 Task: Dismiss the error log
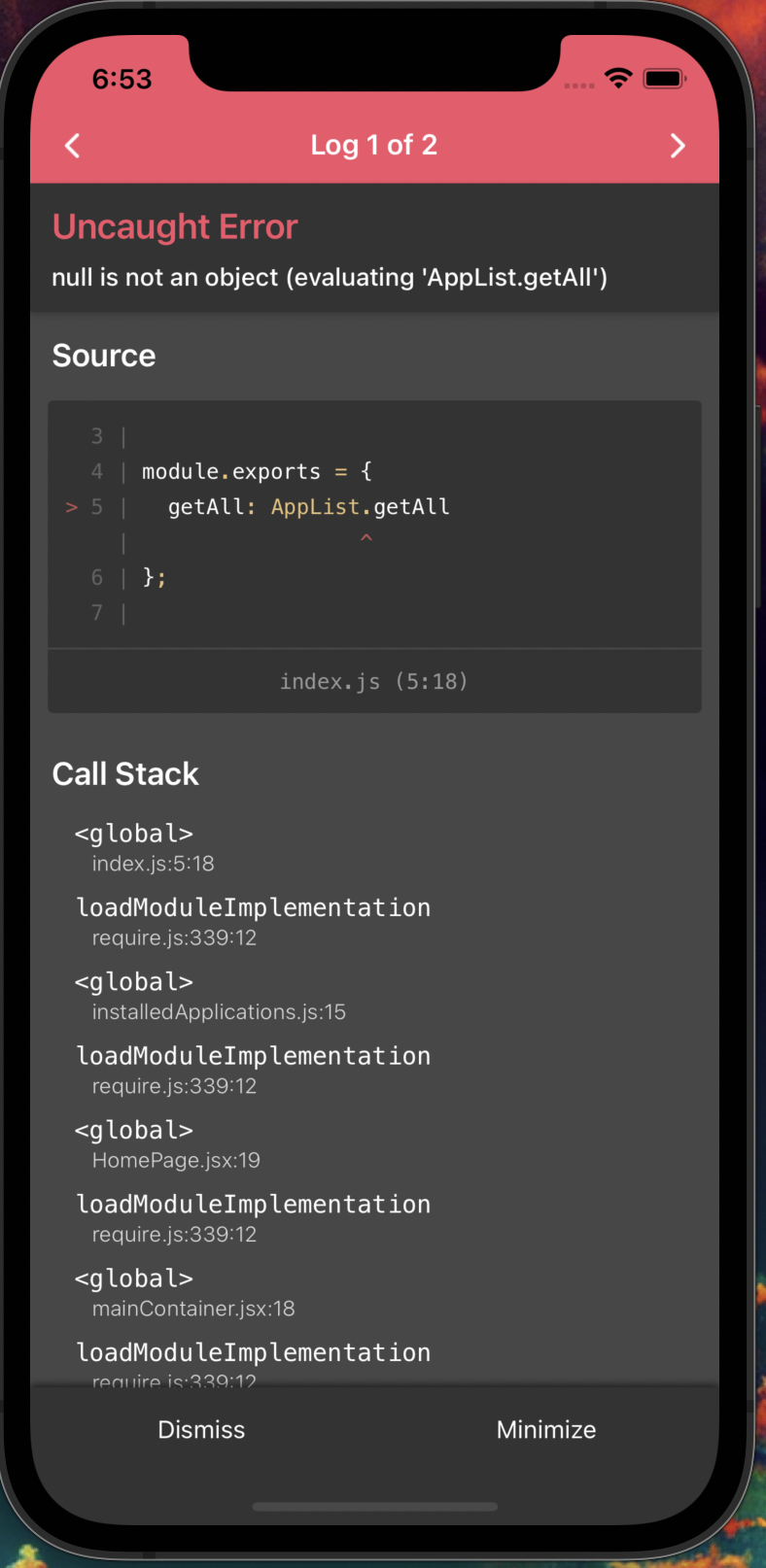[200, 1429]
